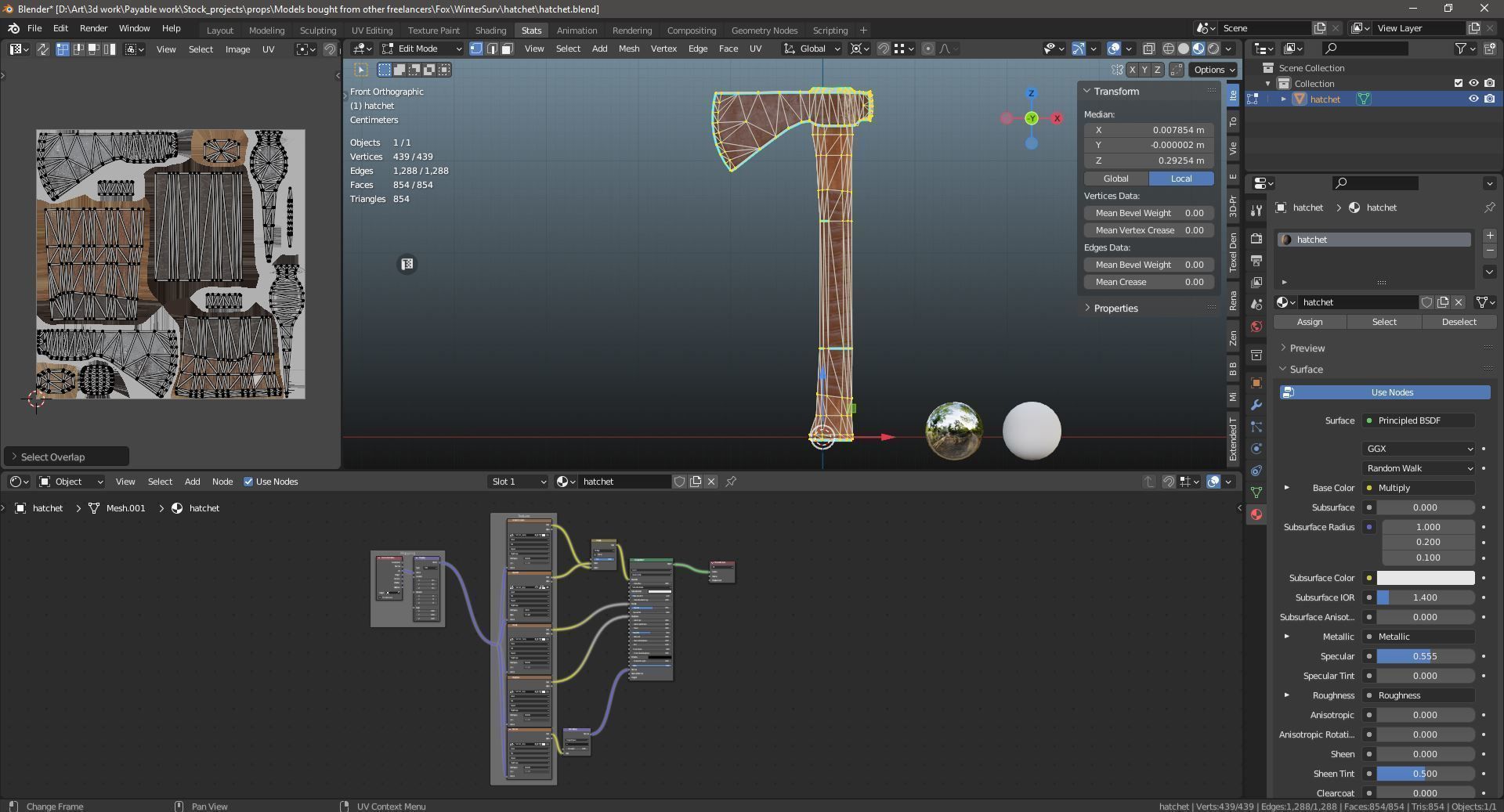This screenshot has height=812, width=1504.
Task: Switch Transform to Global coordinates
Action: coord(1115,179)
